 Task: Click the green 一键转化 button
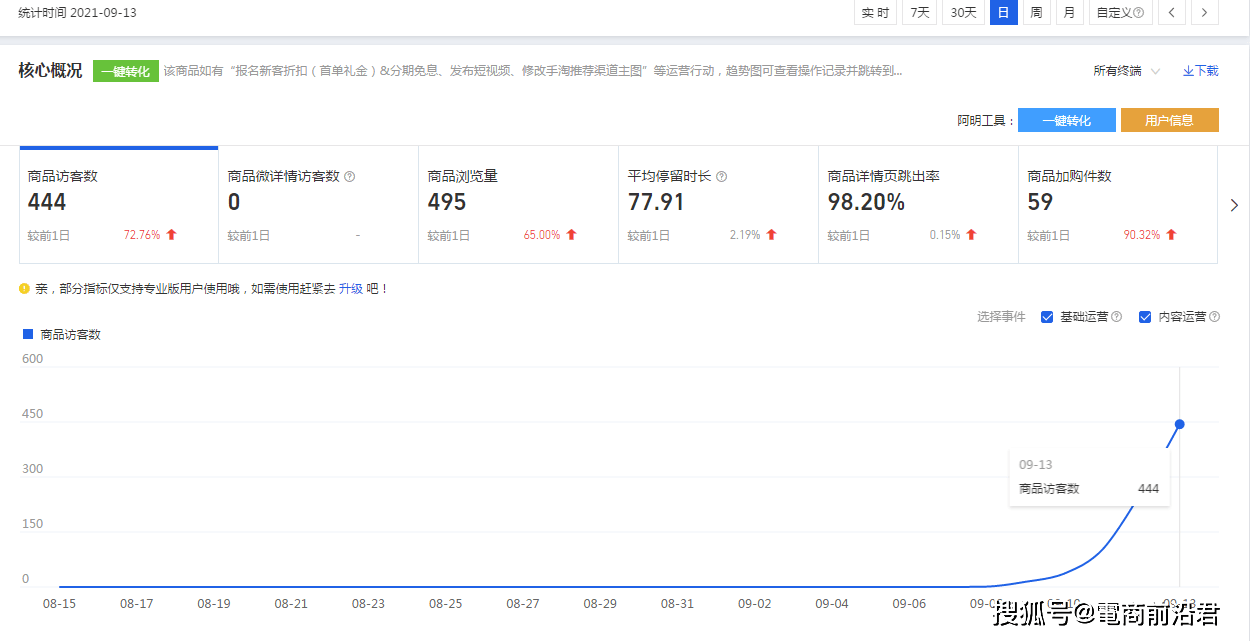coord(125,71)
